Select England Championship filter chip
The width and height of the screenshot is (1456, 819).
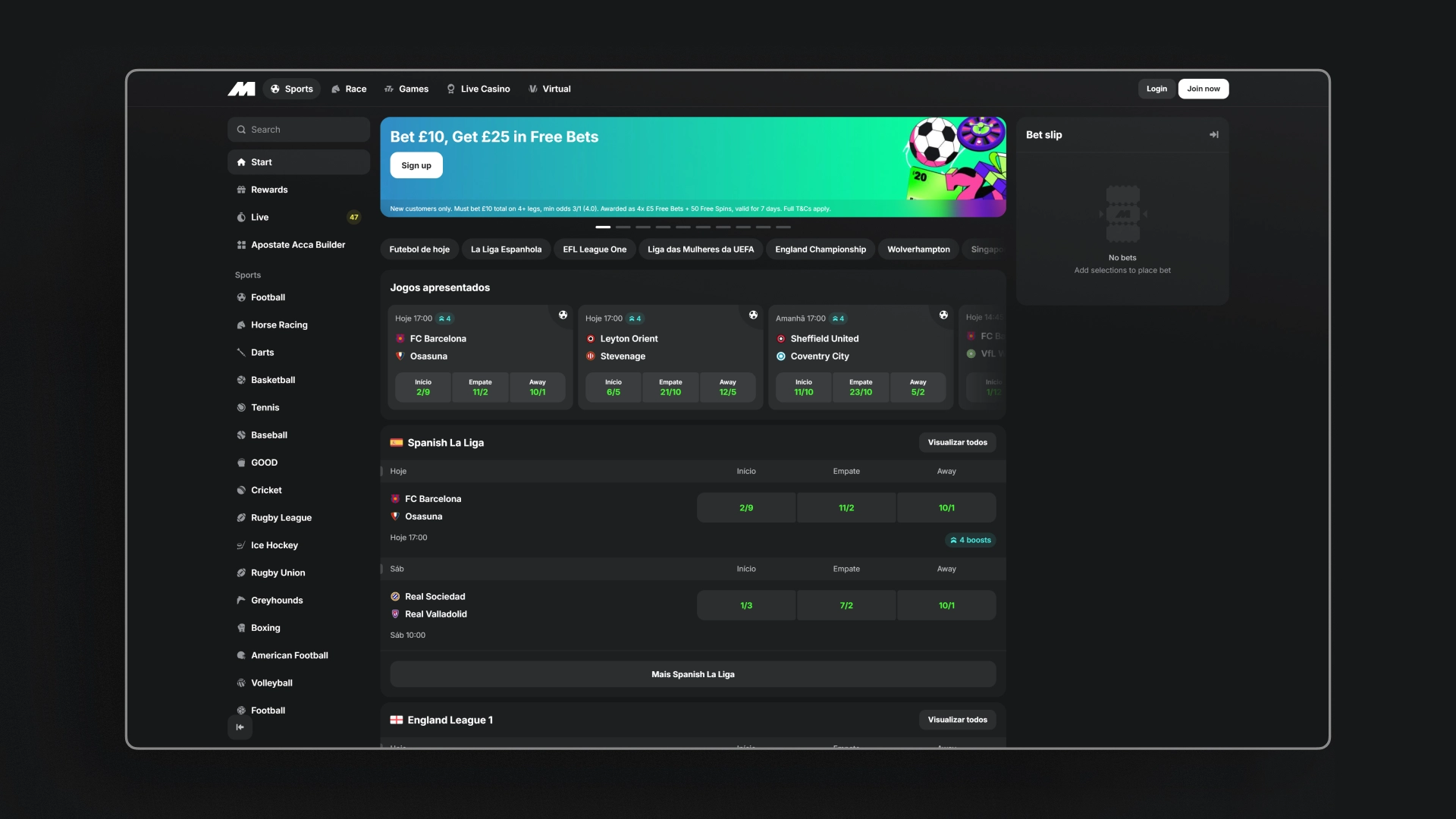click(x=821, y=249)
